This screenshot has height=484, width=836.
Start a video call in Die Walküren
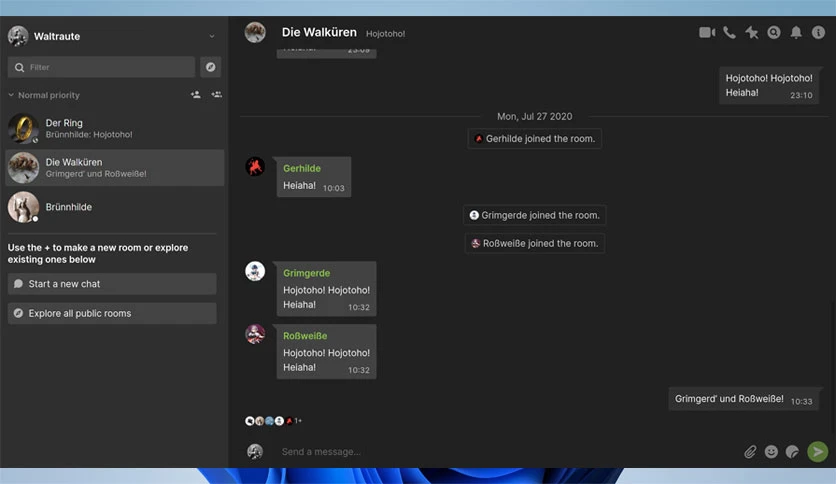pyautogui.click(x=707, y=33)
